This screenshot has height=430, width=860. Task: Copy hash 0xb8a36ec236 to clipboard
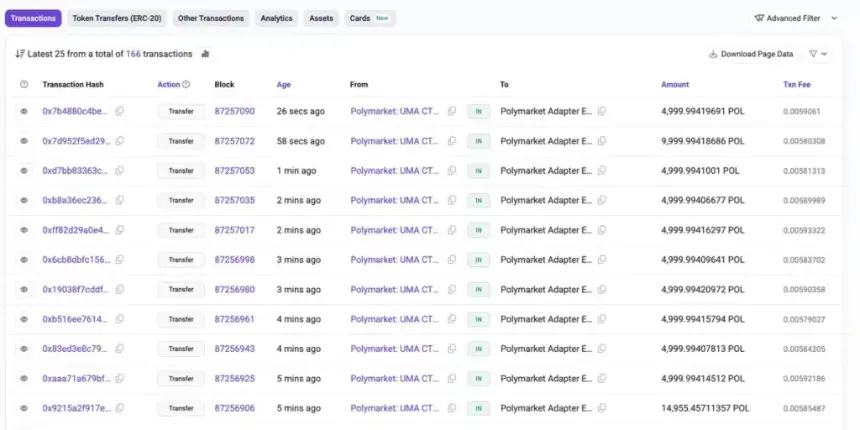coord(120,200)
